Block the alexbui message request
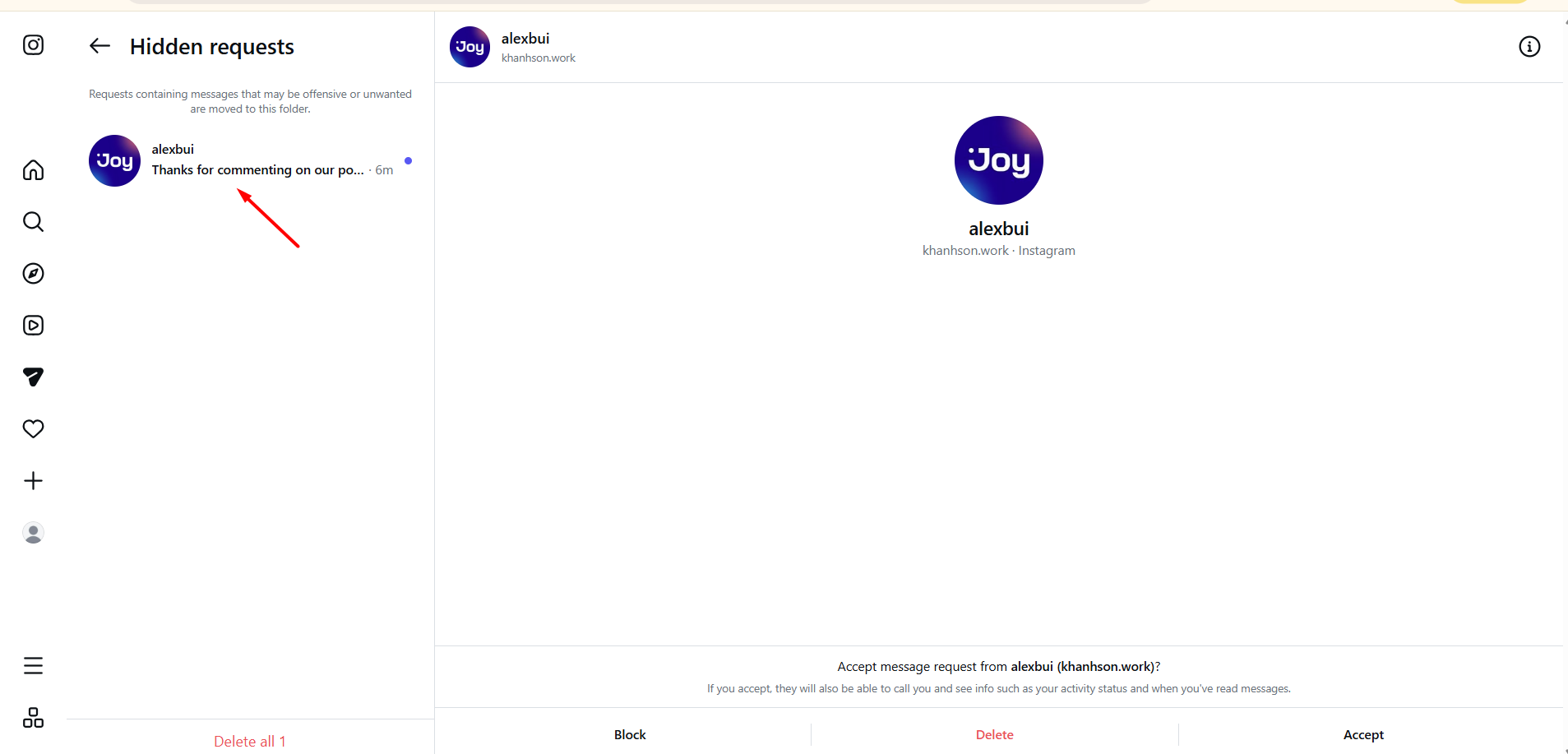The height and width of the screenshot is (754, 1568). click(x=630, y=734)
